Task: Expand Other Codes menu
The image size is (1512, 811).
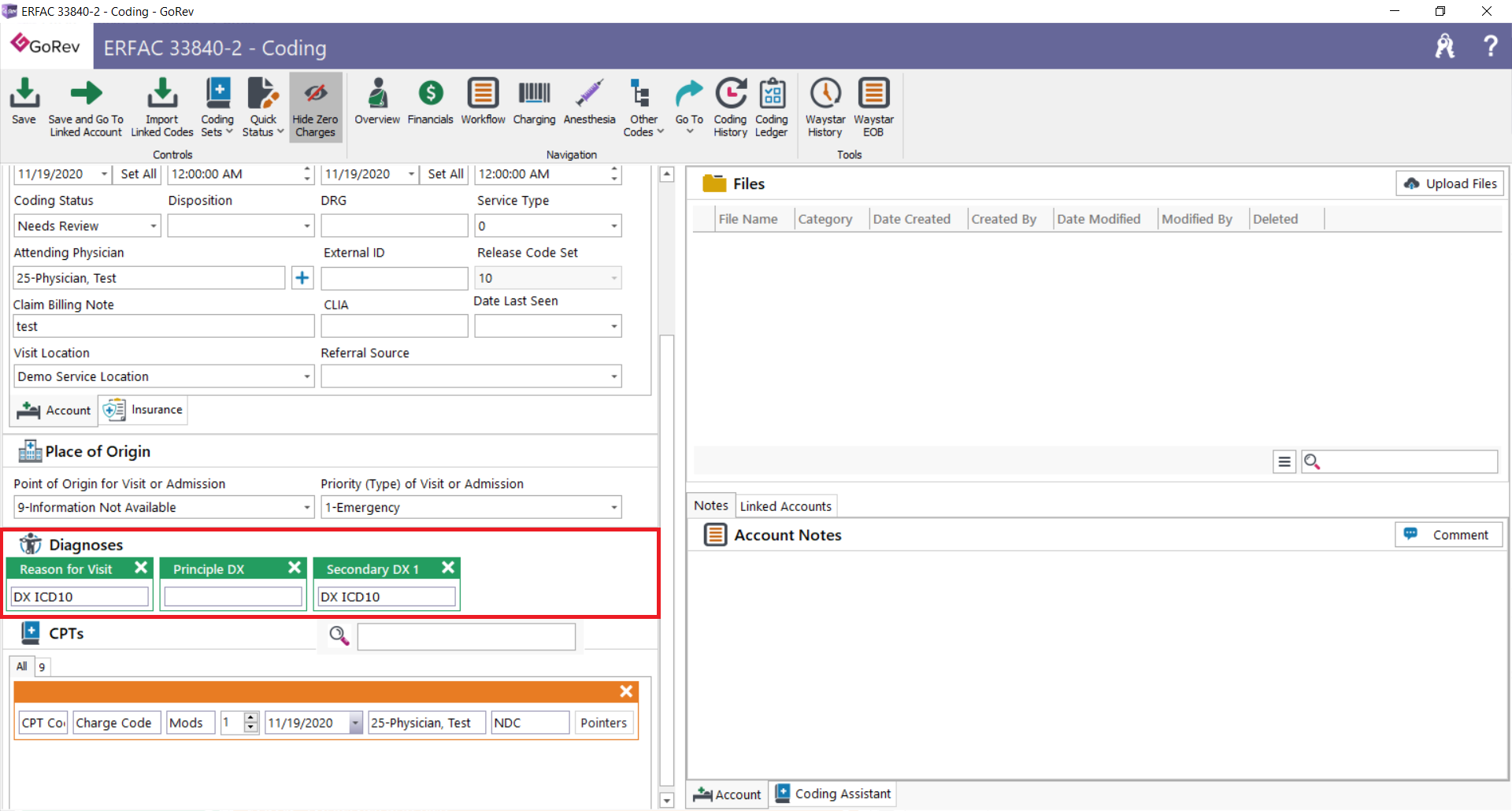Action: tap(643, 108)
